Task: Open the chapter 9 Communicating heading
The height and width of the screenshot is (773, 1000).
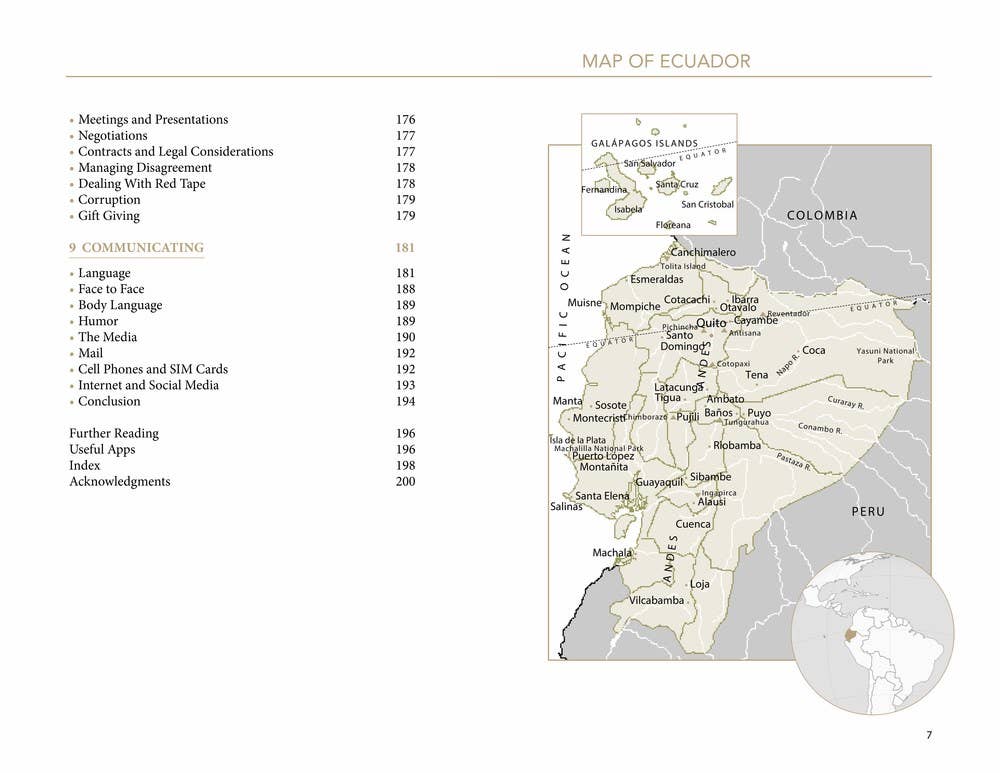Action: 242,247
